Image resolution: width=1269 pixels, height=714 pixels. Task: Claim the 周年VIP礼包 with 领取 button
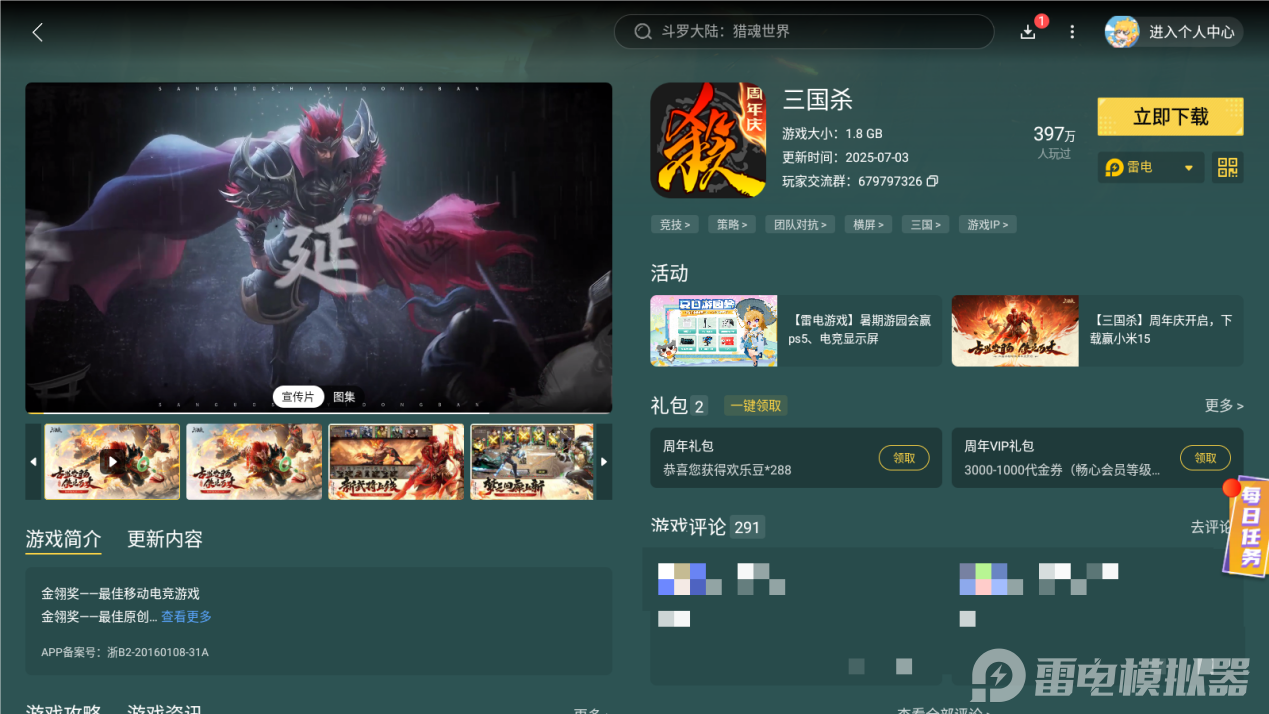coord(1205,458)
